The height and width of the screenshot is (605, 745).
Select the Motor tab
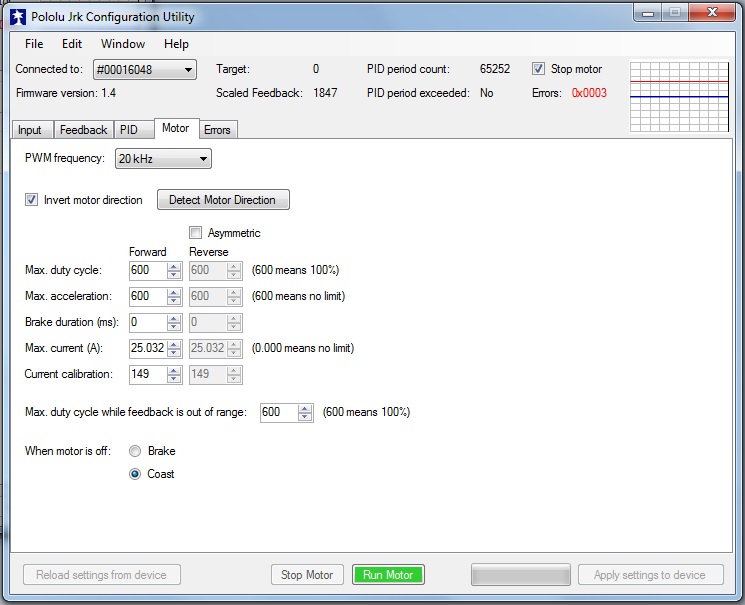[176, 128]
